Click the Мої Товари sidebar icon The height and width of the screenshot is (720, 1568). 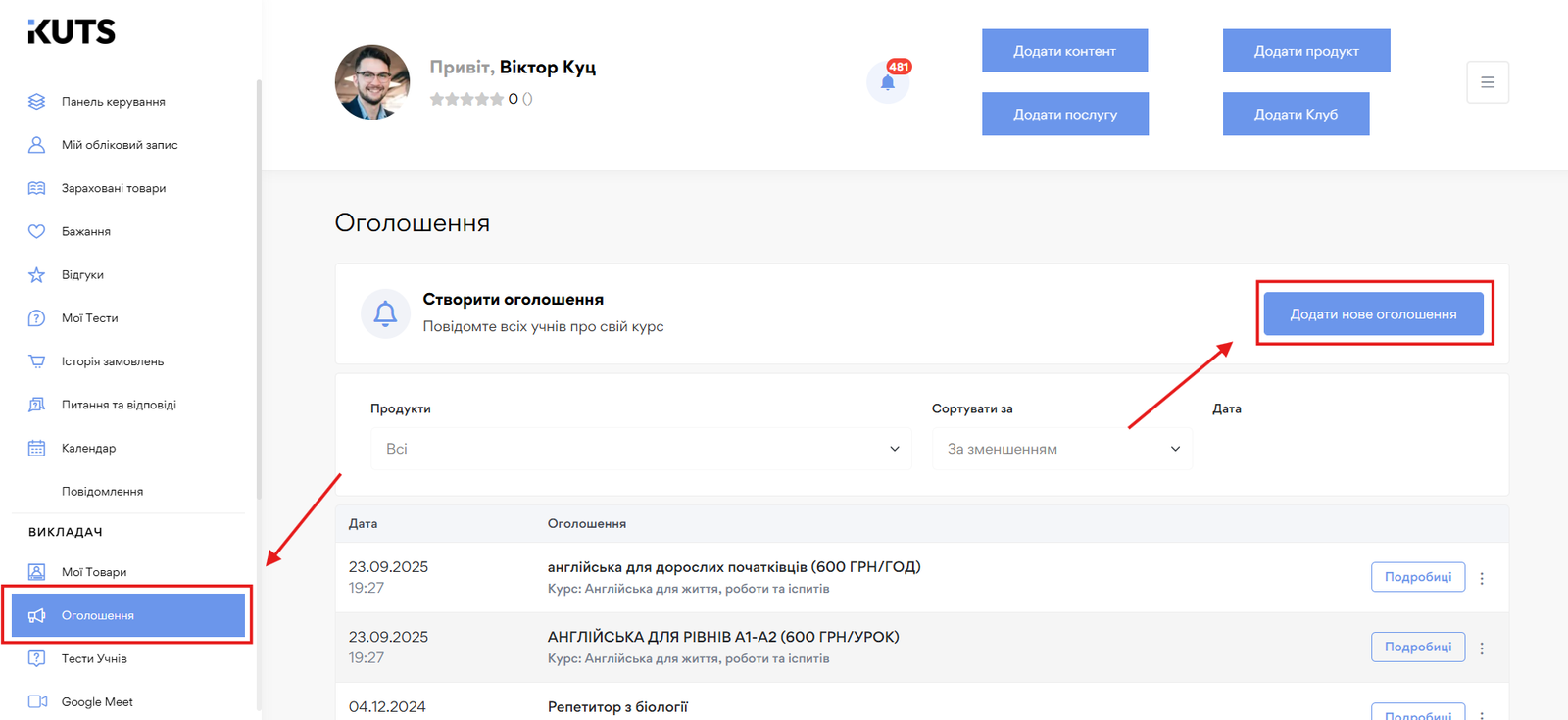coord(36,572)
